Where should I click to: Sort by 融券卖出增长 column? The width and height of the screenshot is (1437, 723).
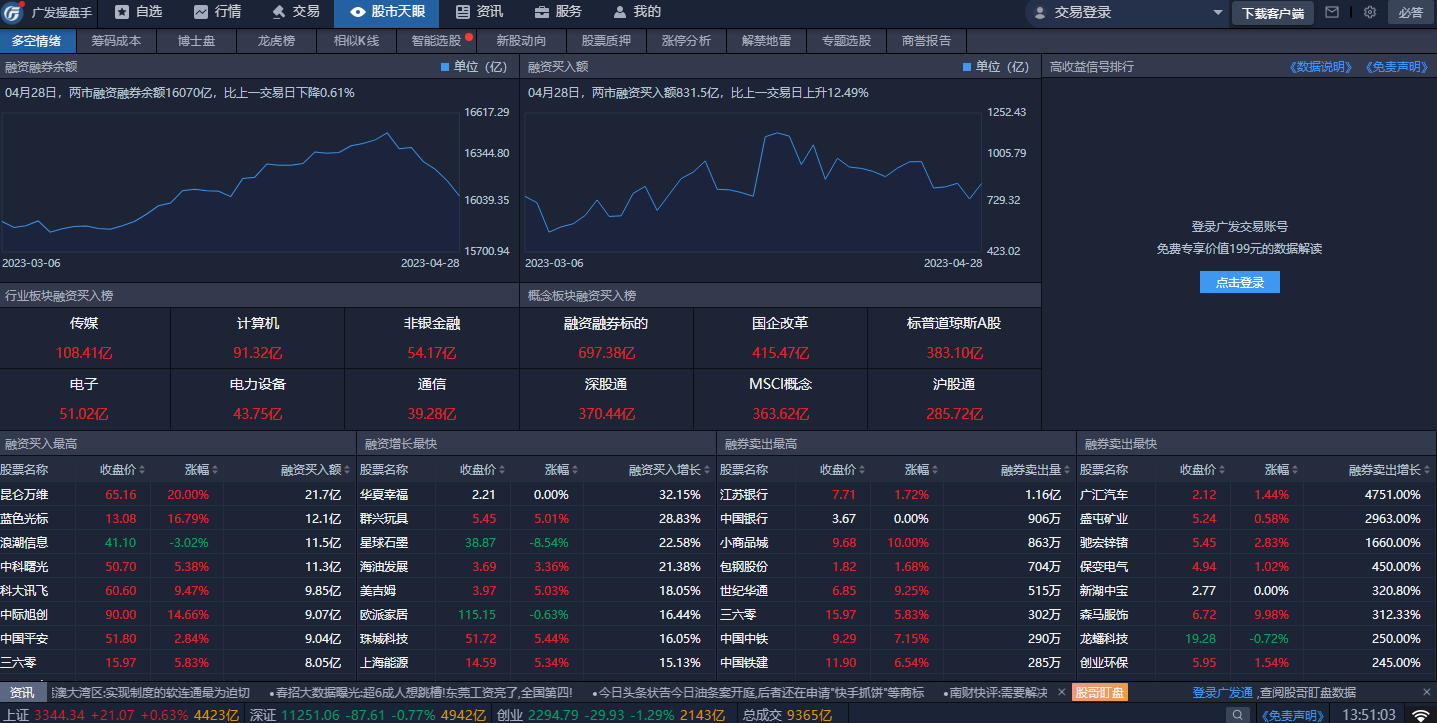(x=1391, y=469)
